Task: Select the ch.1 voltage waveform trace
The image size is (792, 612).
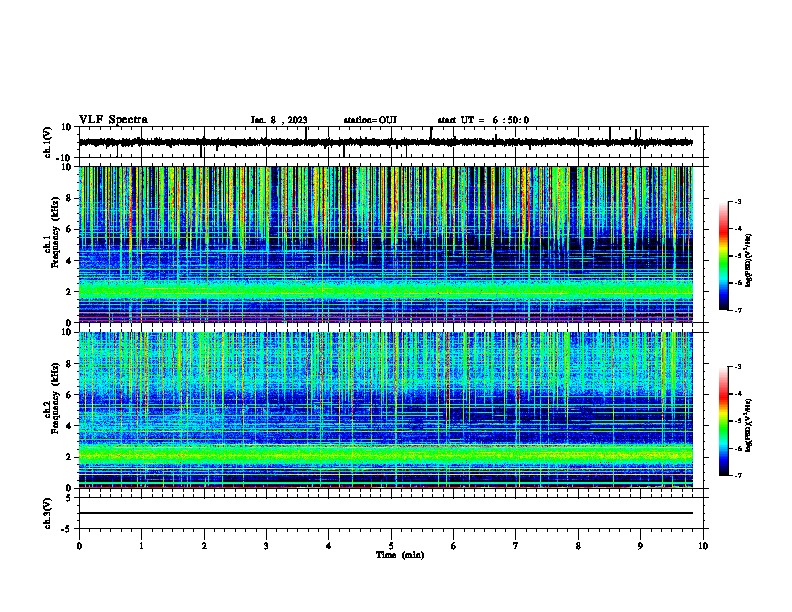Action: [386, 142]
